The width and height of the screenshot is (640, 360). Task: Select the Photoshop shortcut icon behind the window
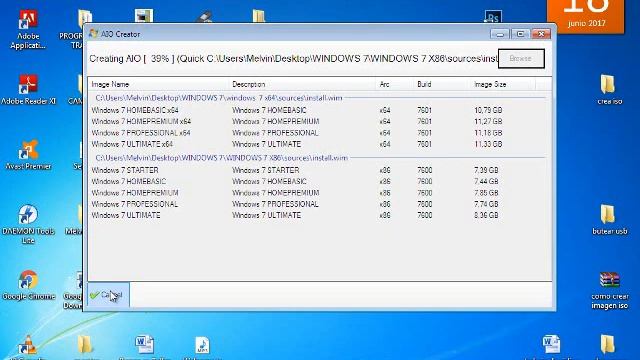(493, 17)
